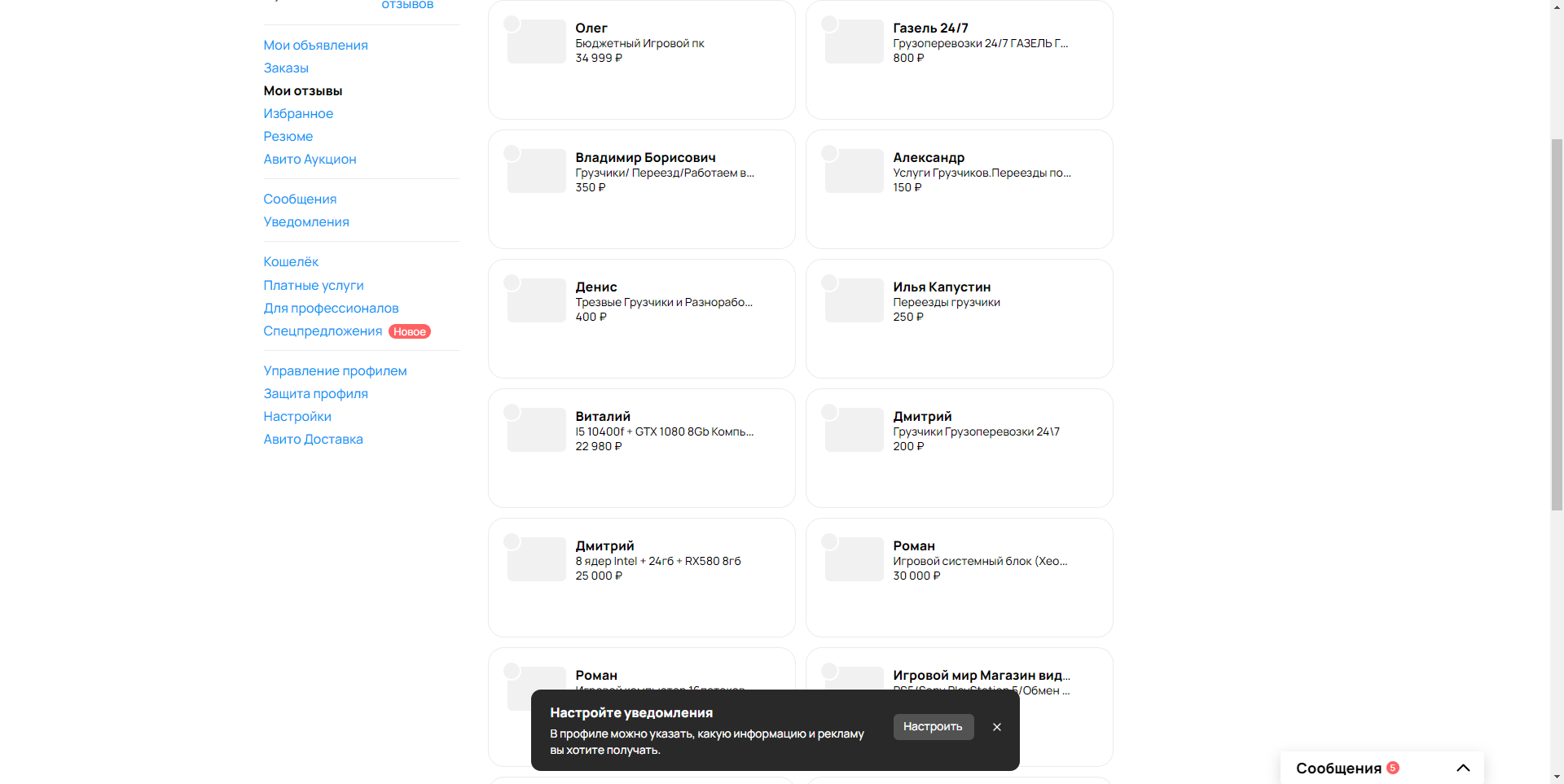Open Грузоперевозки 24/7 ГАЗЕЛЬ listing title
Viewport: 1564px width, 784px height.
click(980, 43)
